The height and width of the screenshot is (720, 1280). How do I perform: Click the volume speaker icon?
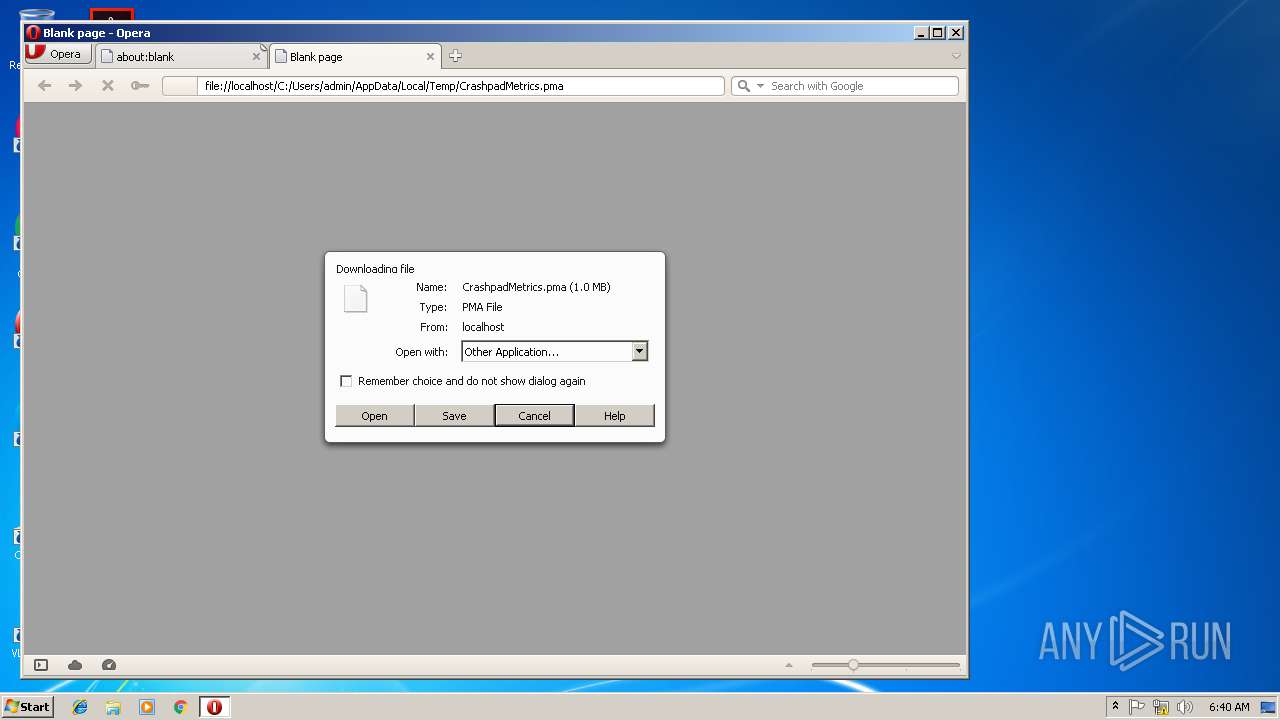[x=1185, y=707]
